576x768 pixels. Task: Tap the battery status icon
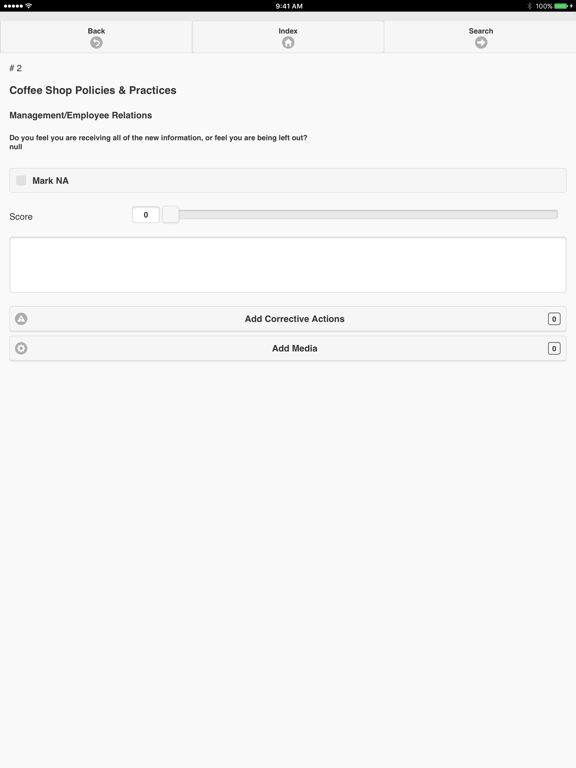tap(563, 6)
